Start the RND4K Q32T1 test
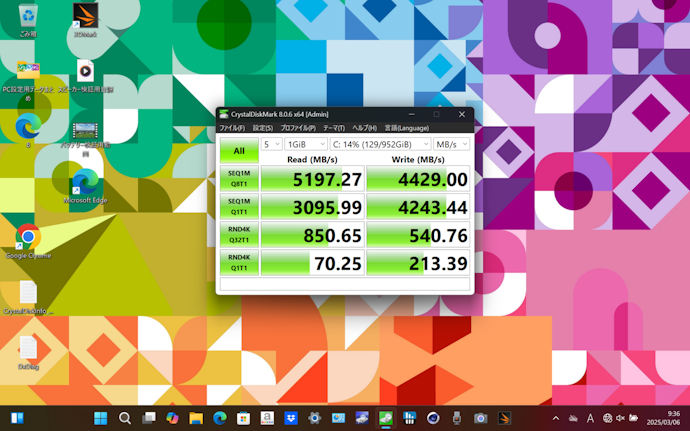 coord(239,235)
